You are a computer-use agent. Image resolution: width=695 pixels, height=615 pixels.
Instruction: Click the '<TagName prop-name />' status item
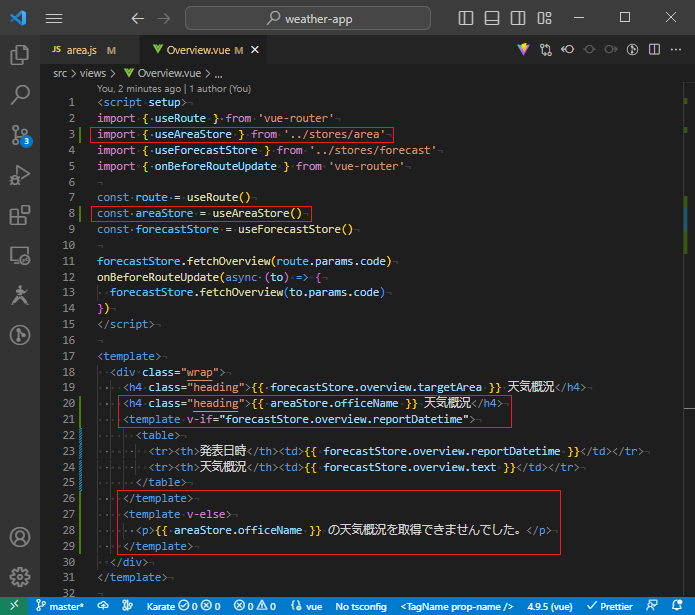pyautogui.click(x=457, y=606)
